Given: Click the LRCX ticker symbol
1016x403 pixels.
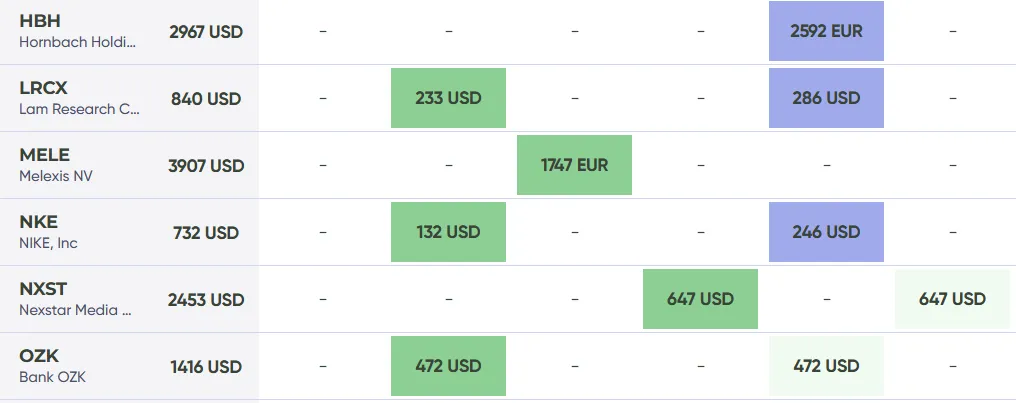Looking at the screenshot, I should point(43,88).
